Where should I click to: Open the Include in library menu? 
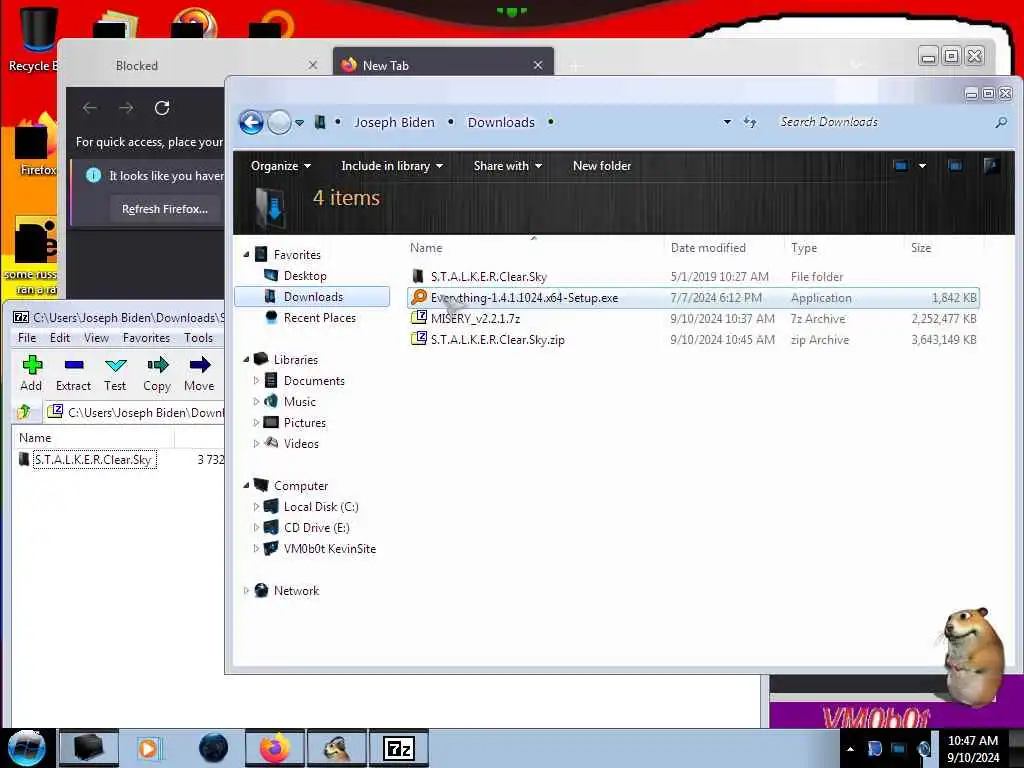point(392,166)
